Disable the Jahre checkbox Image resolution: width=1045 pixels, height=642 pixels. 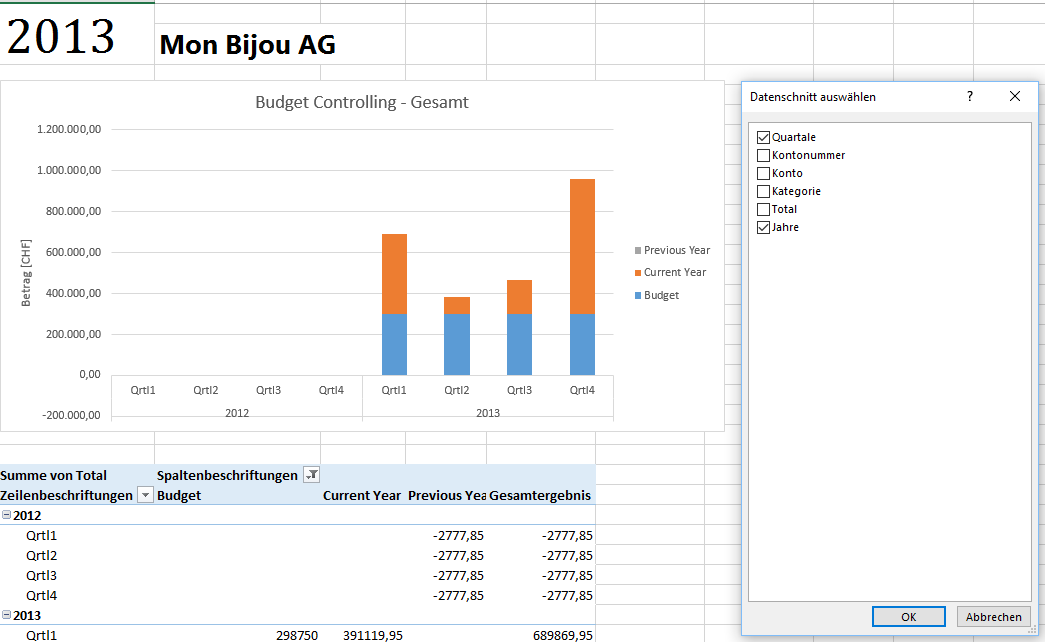click(x=764, y=227)
